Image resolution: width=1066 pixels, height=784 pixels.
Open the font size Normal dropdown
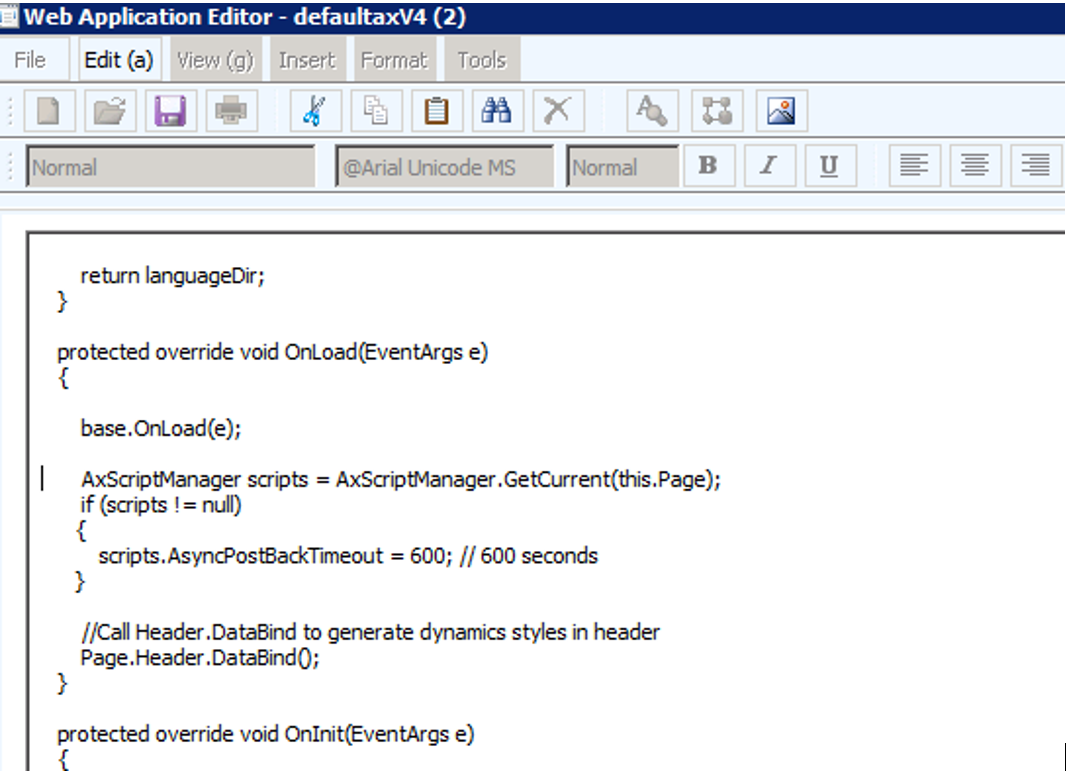(622, 167)
